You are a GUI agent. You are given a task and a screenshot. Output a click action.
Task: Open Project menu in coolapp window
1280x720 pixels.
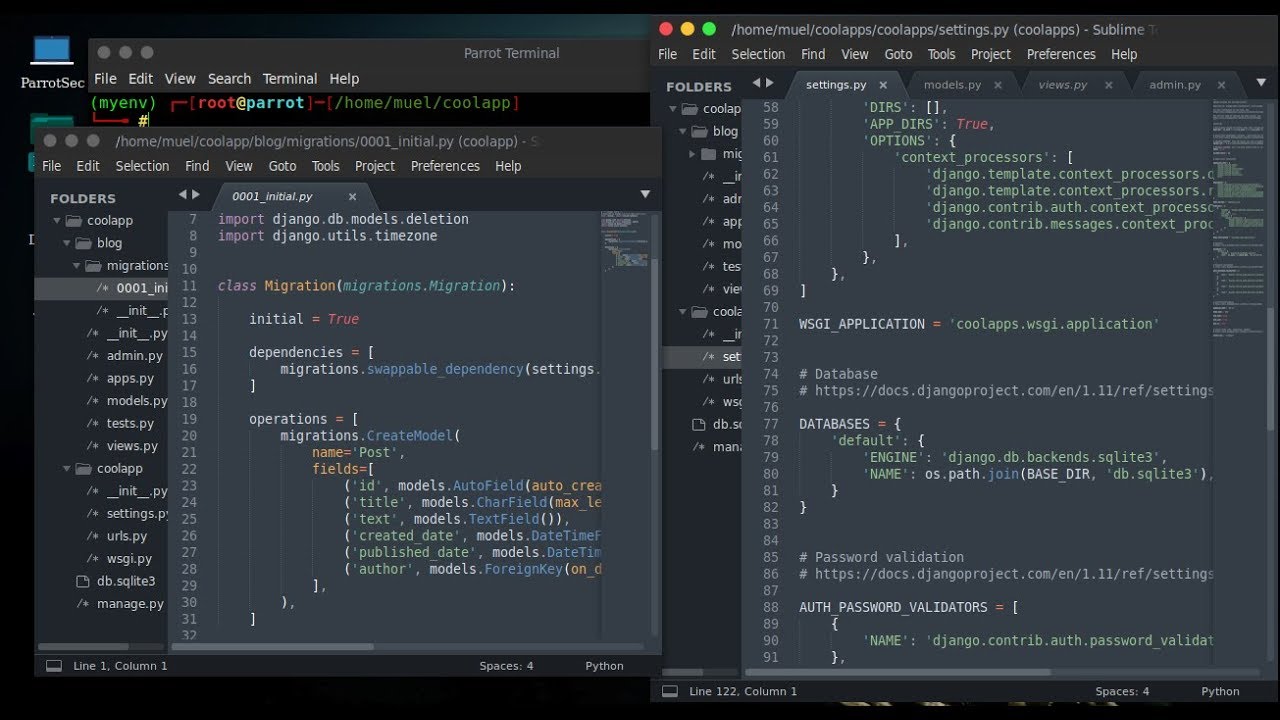point(375,166)
